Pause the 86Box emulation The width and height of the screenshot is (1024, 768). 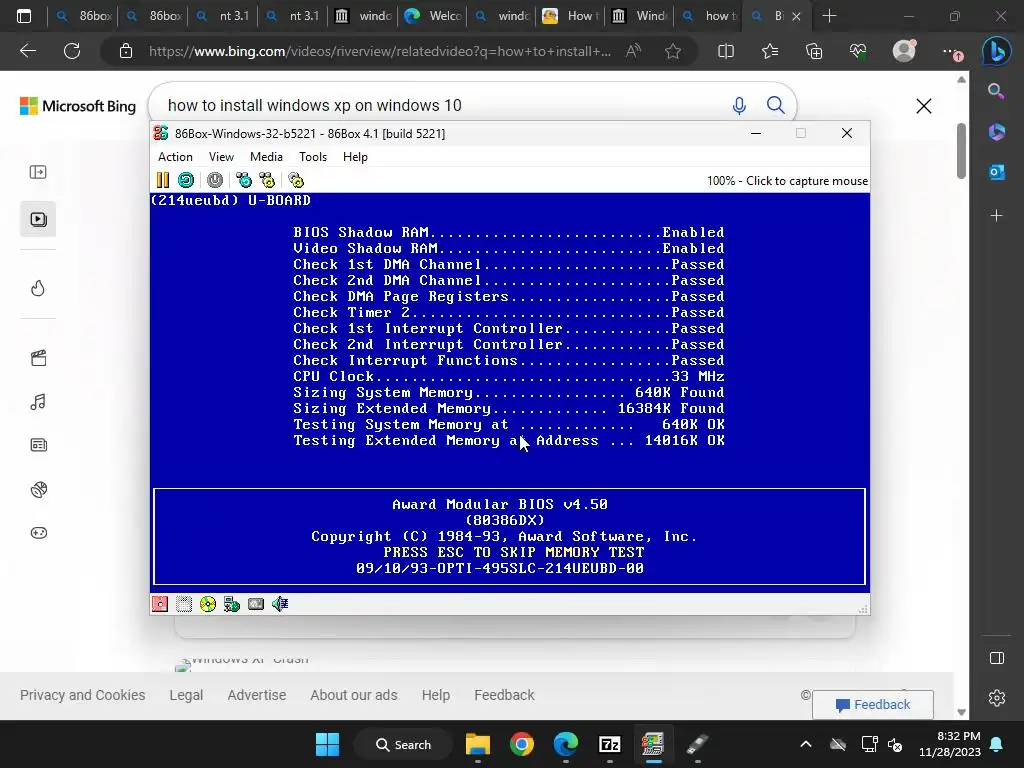tap(163, 180)
